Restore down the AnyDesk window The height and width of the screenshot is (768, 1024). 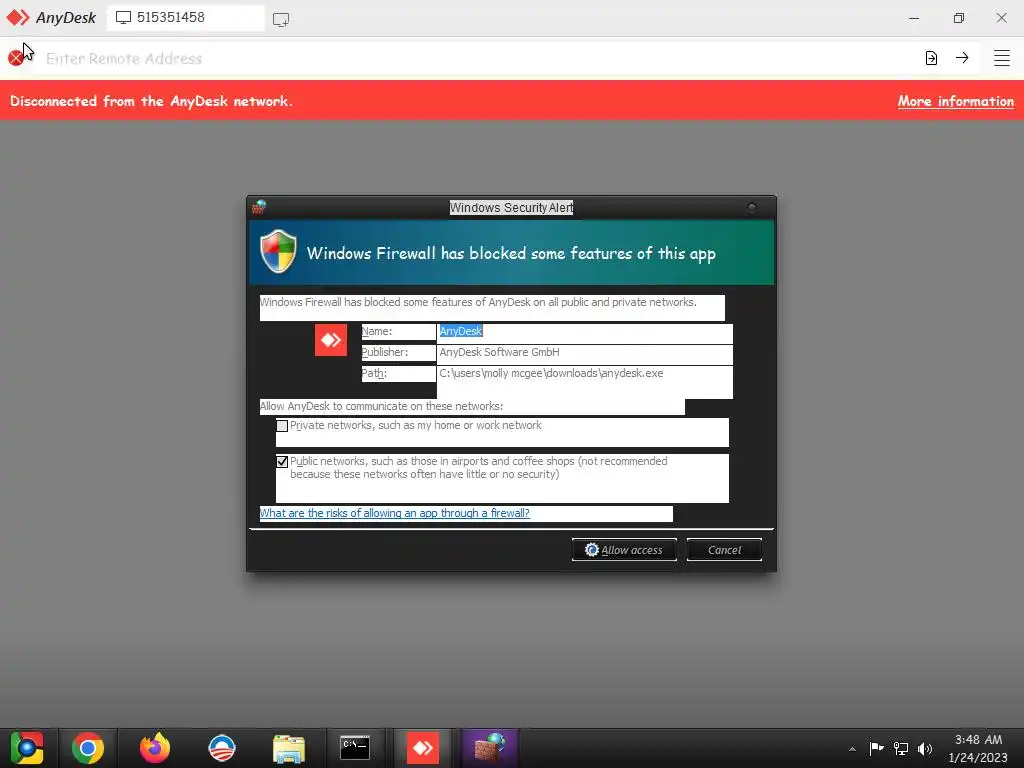958,18
